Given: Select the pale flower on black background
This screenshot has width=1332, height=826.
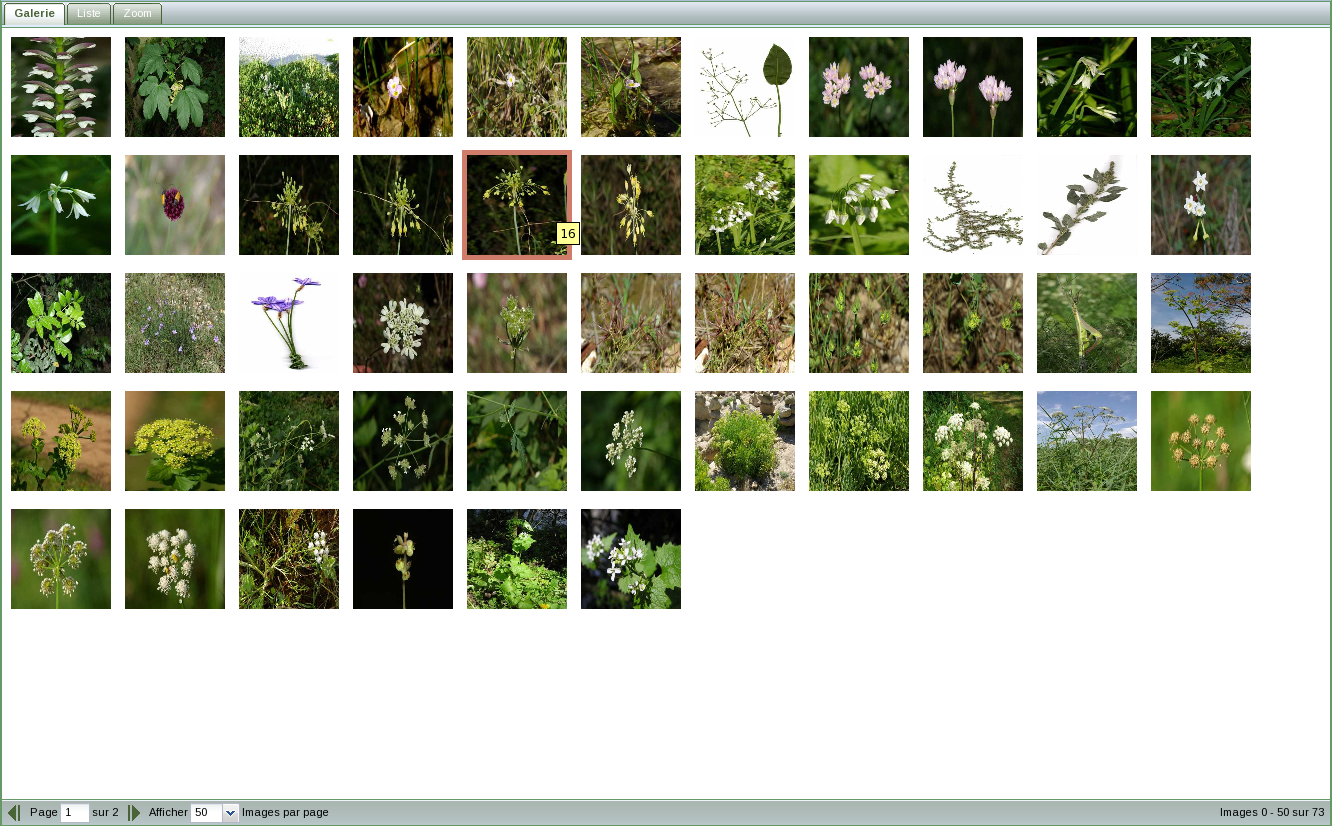Looking at the screenshot, I should pyautogui.click(x=403, y=559).
